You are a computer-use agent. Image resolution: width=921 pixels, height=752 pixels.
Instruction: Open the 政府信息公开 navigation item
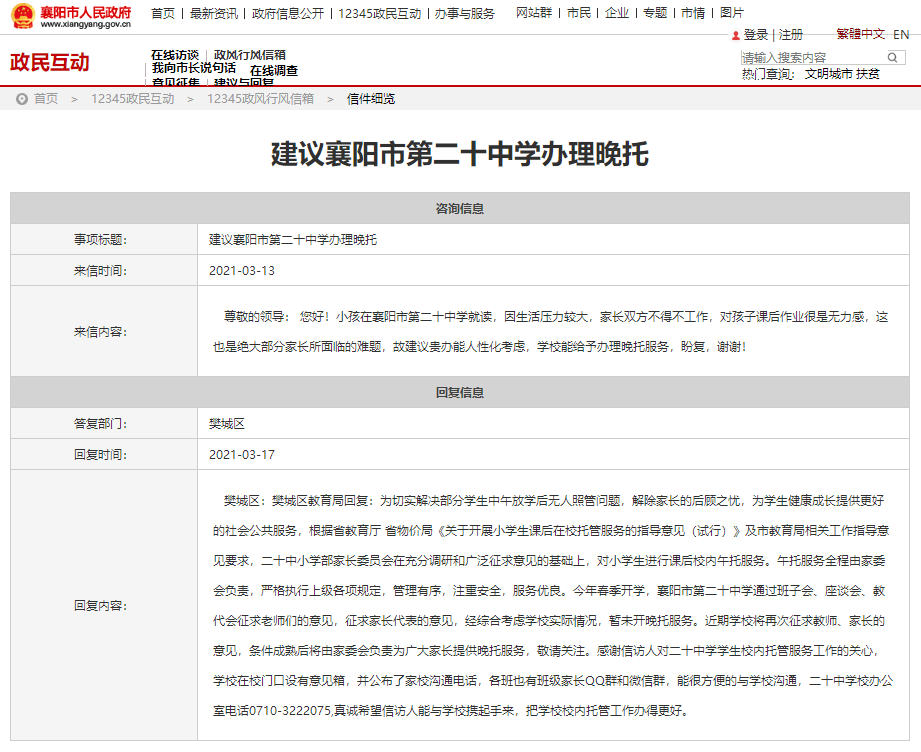tap(288, 13)
